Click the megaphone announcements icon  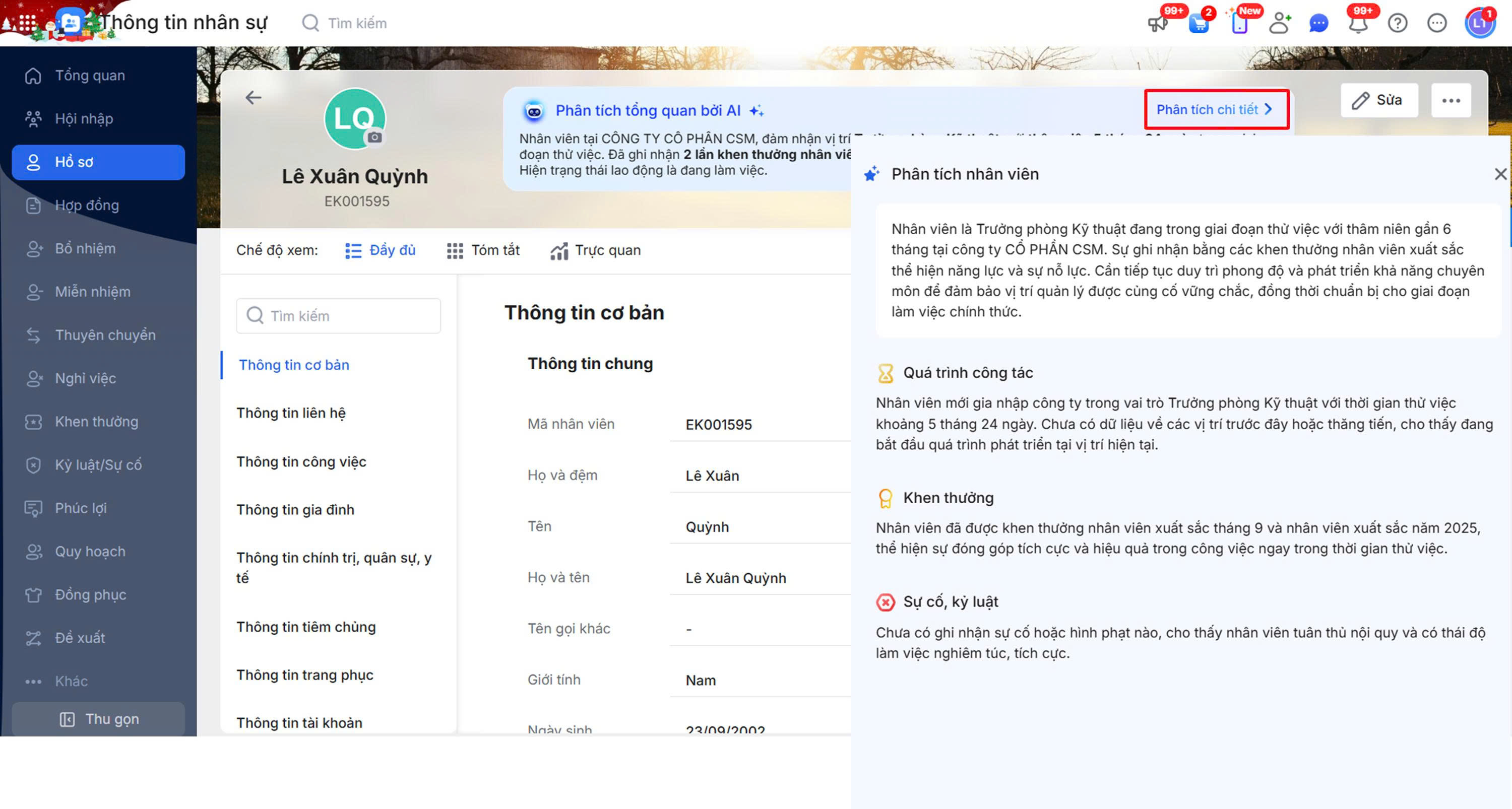click(1158, 24)
